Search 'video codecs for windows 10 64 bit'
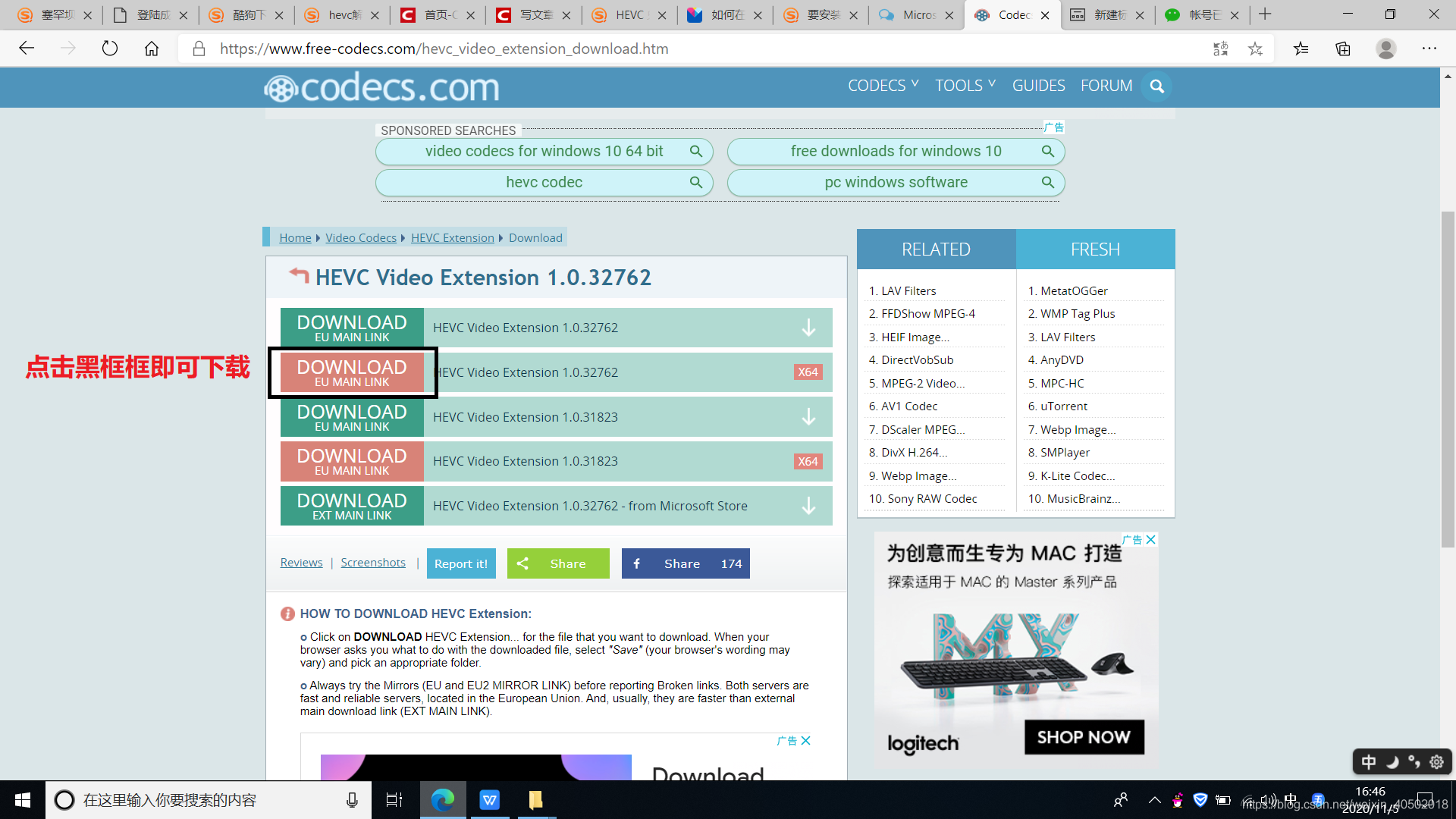Screen dimensions: 1456x819 [544, 152]
